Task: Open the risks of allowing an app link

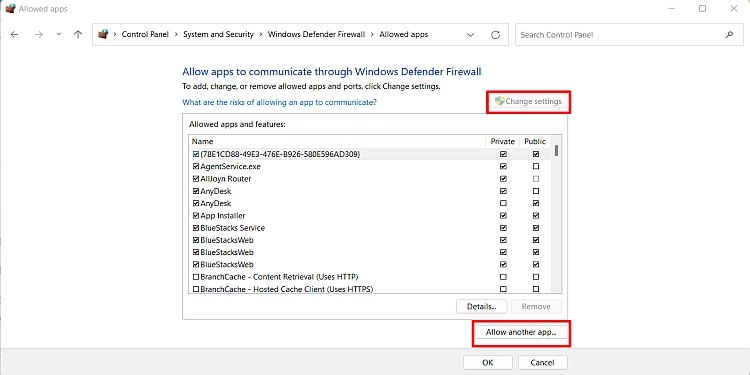Action: click(x=279, y=102)
